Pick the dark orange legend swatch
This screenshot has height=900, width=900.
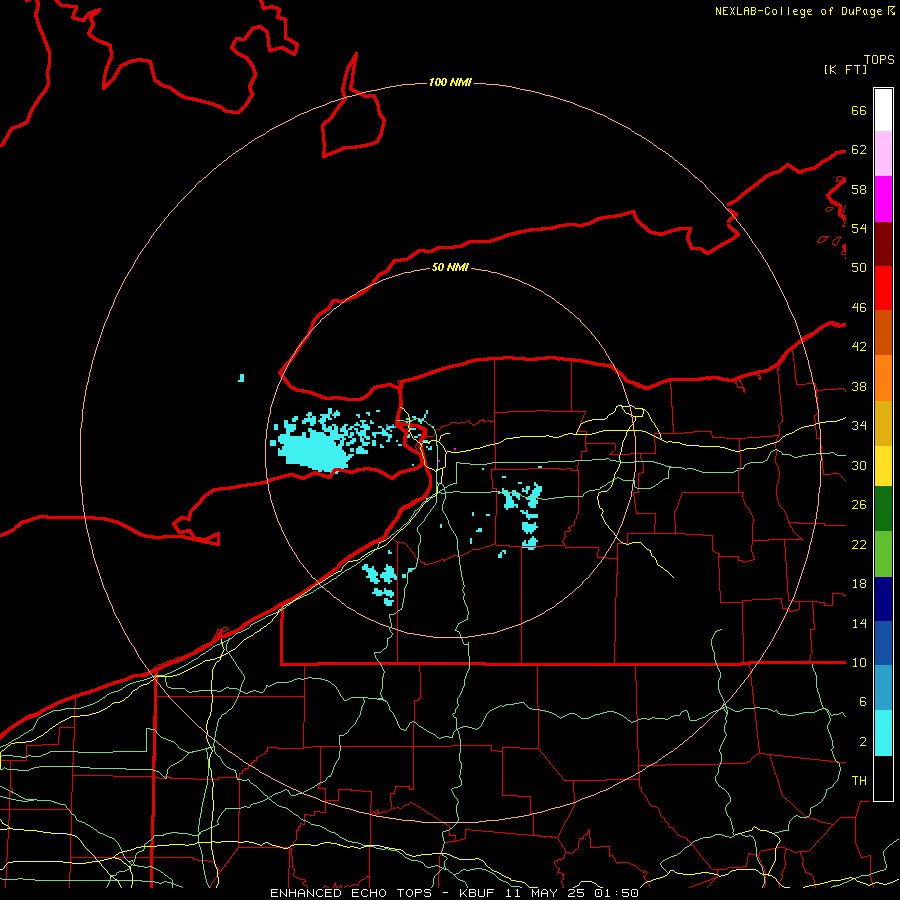tap(883, 333)
